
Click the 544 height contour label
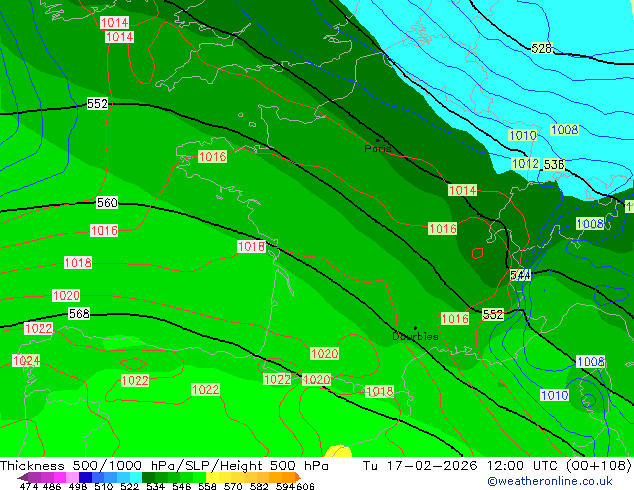coord(520,275)
